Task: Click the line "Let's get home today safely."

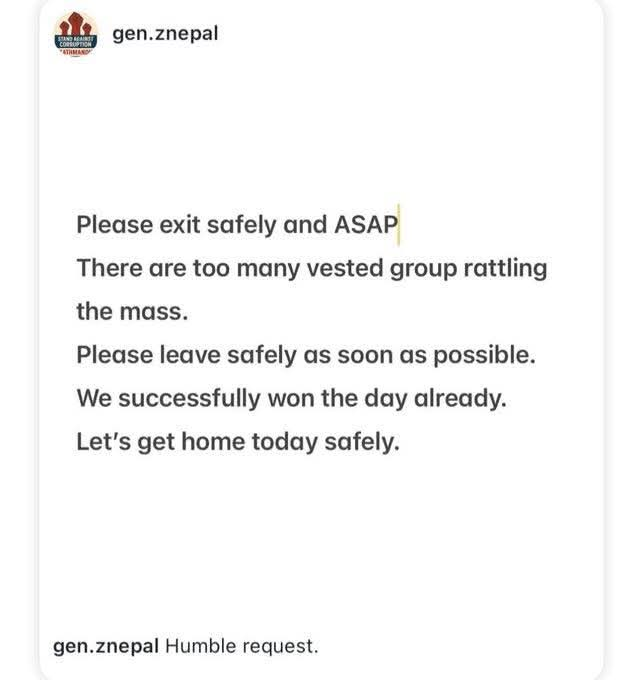Action: 238,440
